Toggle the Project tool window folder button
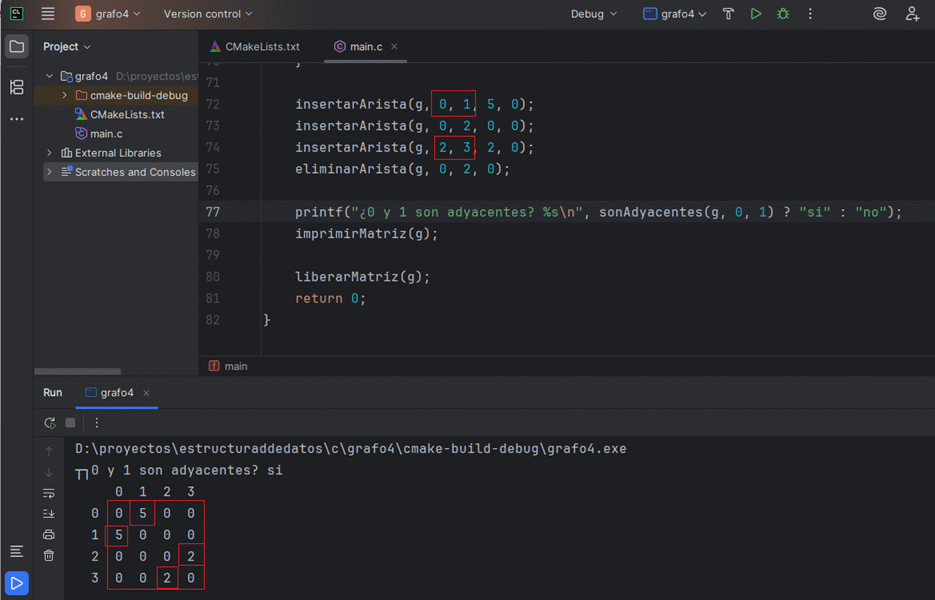 click(16, 47)
